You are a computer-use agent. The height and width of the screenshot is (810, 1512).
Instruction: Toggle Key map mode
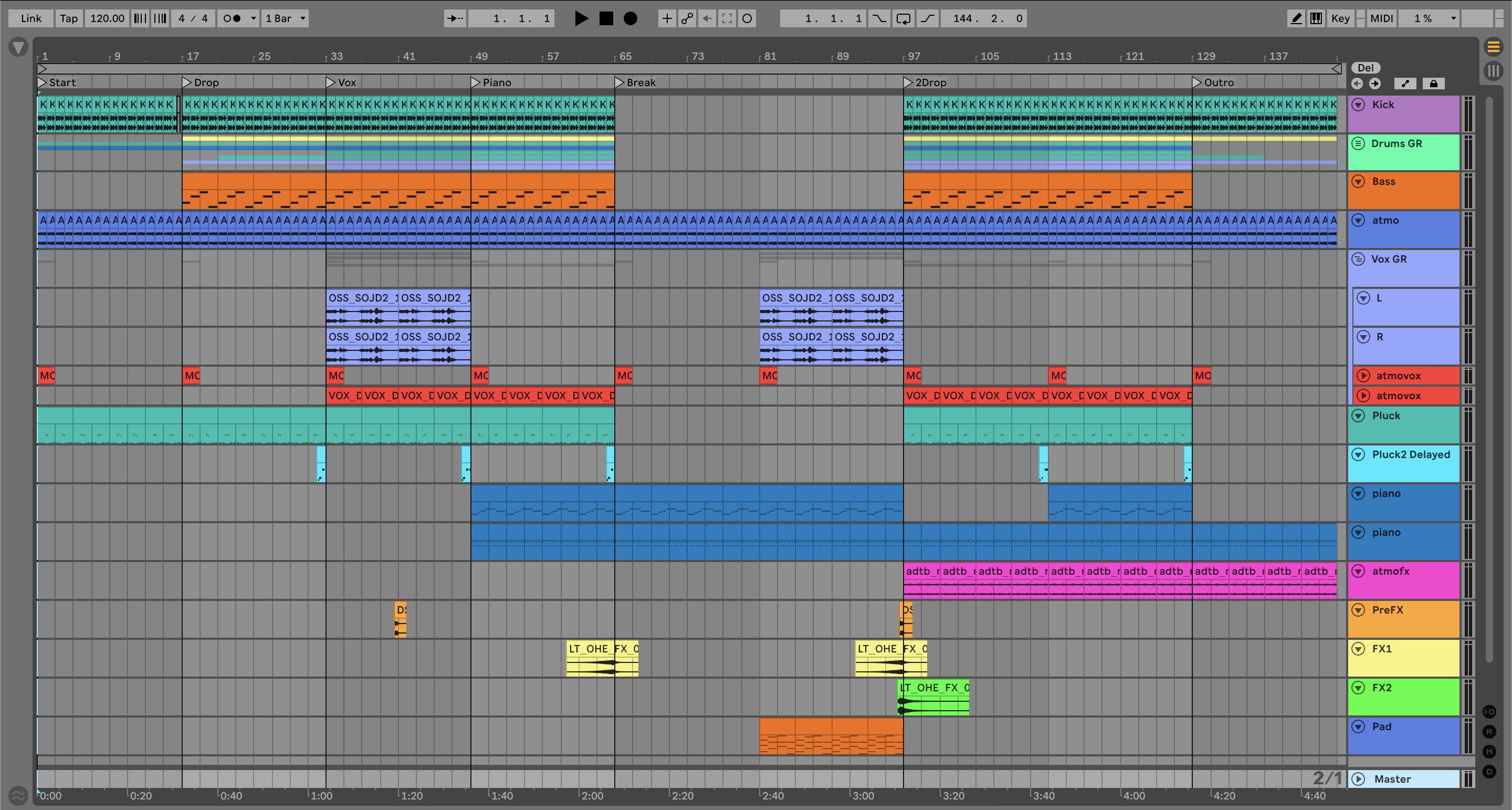1340,18
